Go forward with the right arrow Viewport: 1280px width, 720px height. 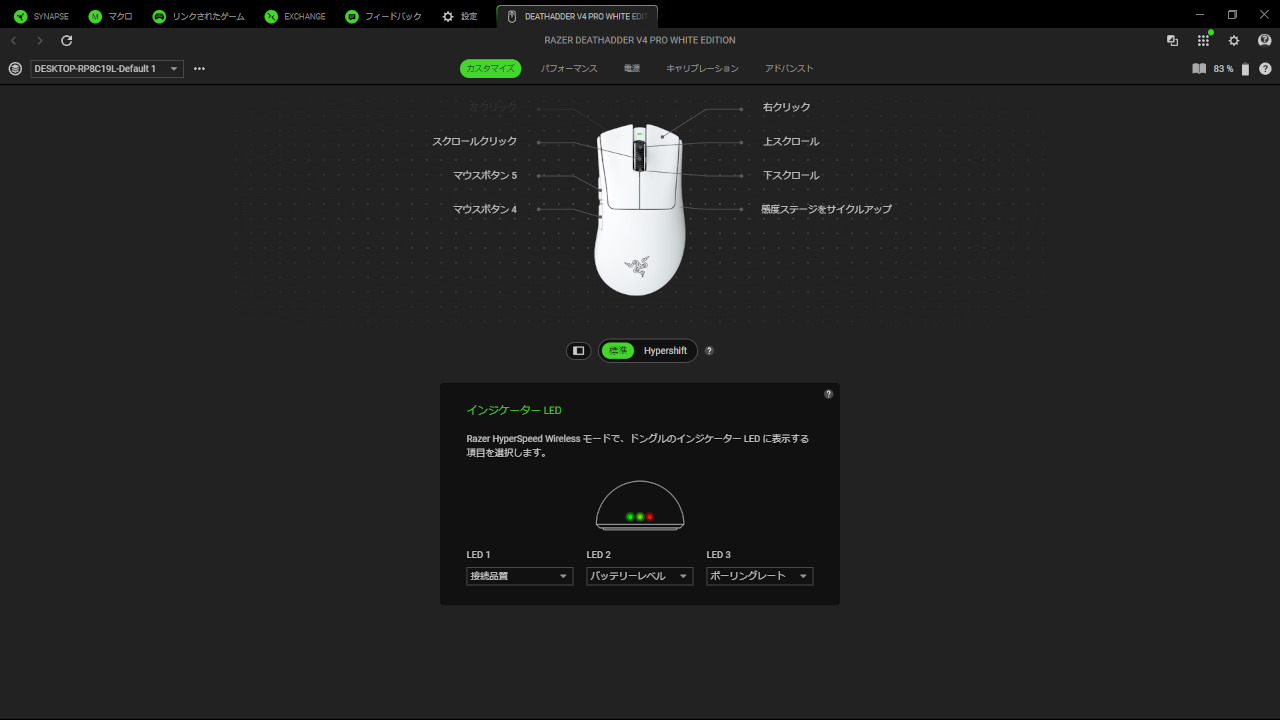[40, 40]
